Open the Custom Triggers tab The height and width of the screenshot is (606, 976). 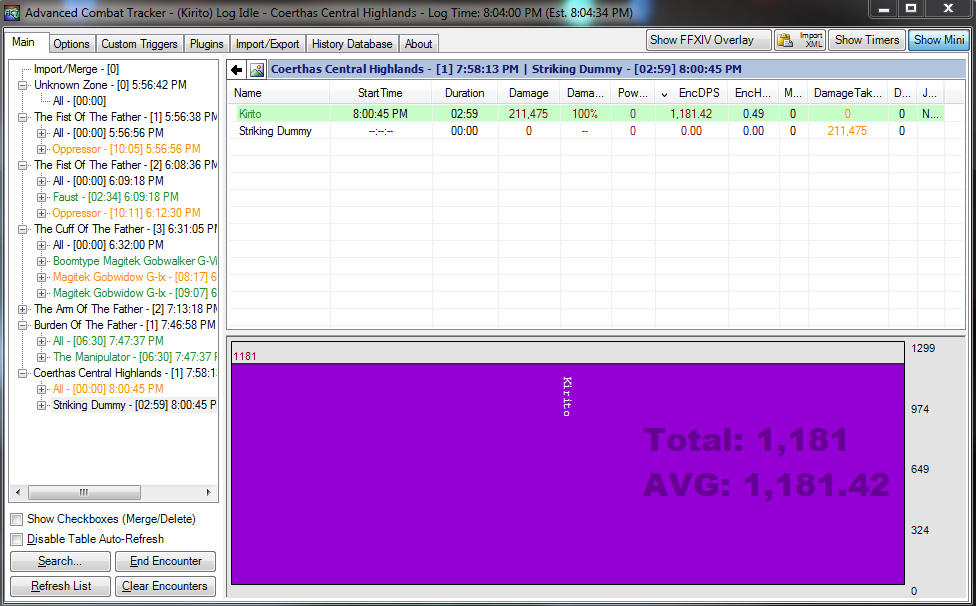click(139, 44)
